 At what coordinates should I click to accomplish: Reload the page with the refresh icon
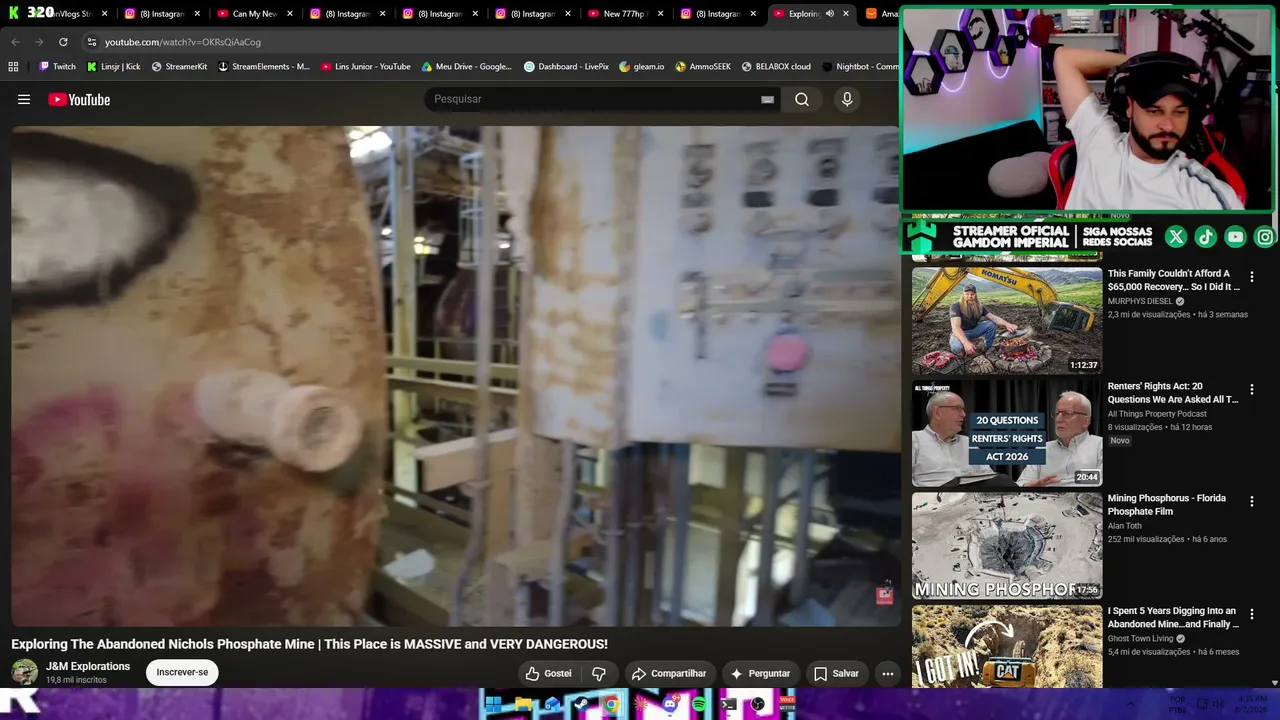(x=63, y=42)
